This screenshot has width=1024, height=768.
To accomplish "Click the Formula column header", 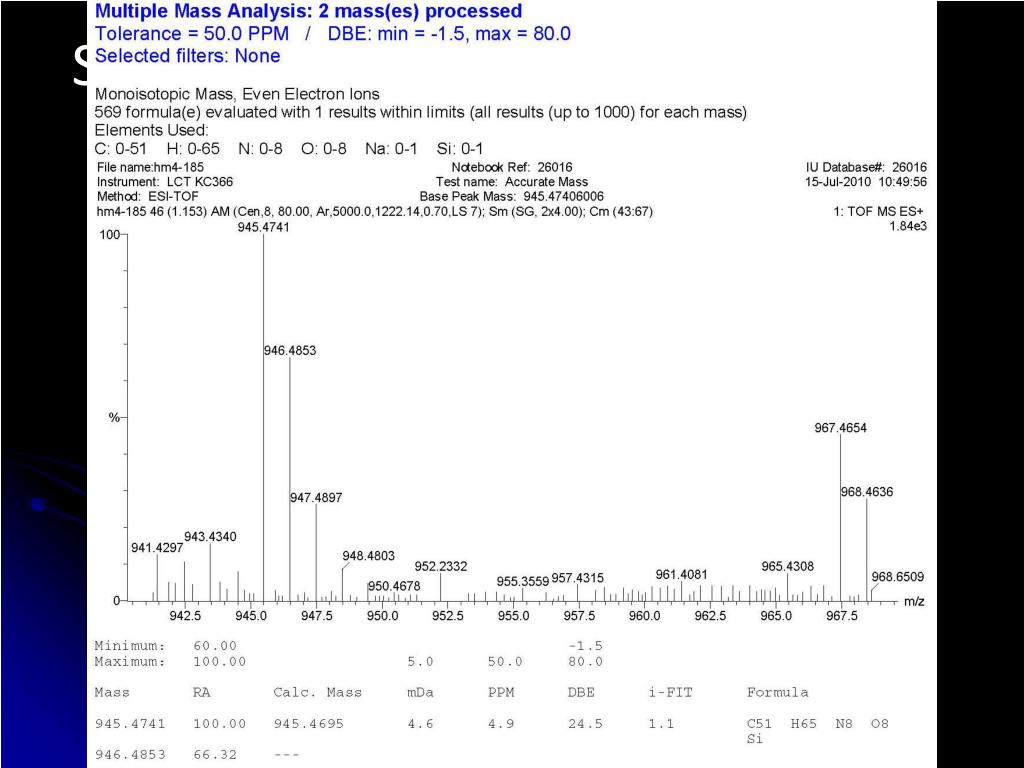I will point(777,692).
